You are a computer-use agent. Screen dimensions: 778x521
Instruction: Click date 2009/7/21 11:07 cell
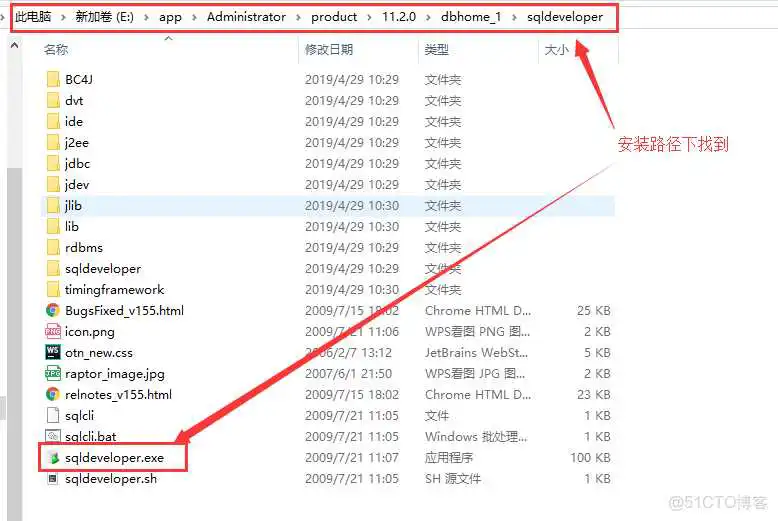pos(352,457)
